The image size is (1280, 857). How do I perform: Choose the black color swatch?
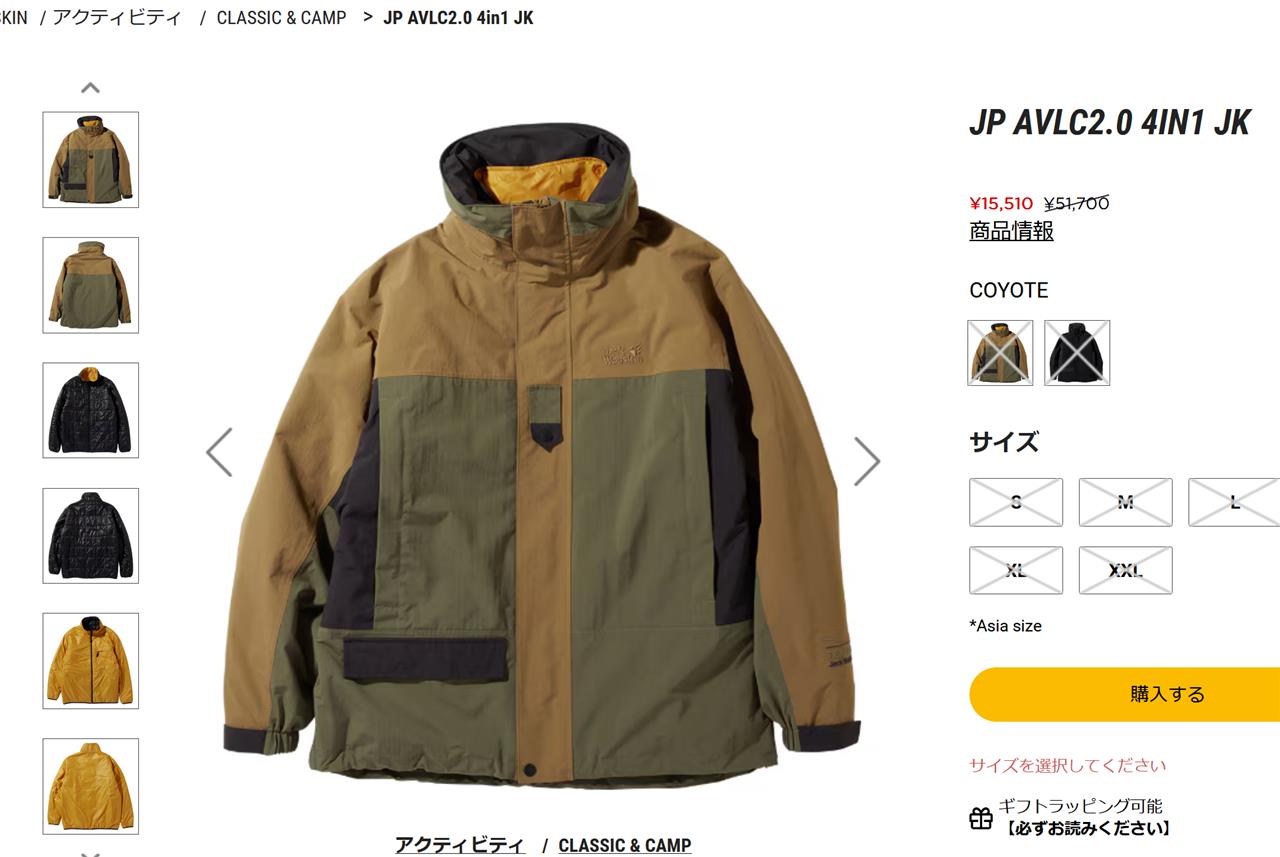pos(1077,352)
